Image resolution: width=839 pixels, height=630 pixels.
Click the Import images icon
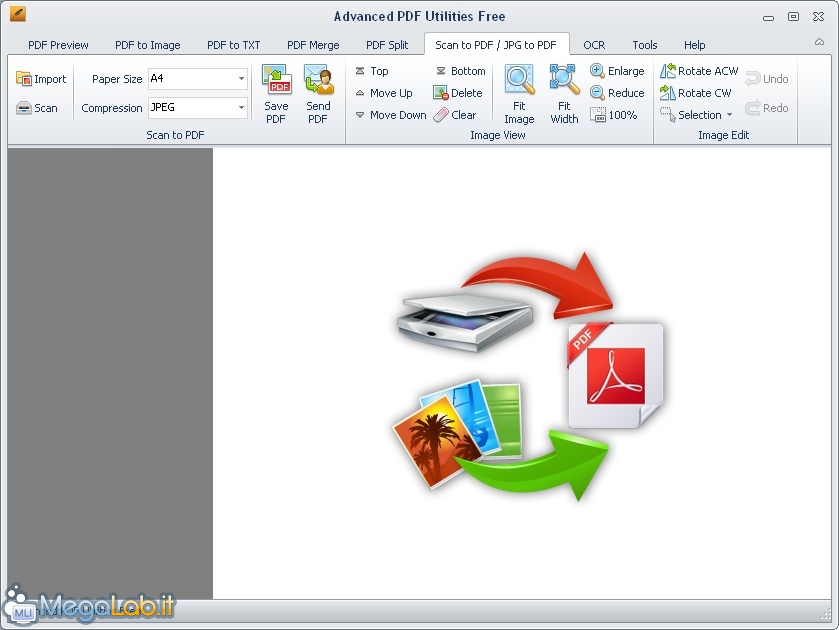pos(24,79)
